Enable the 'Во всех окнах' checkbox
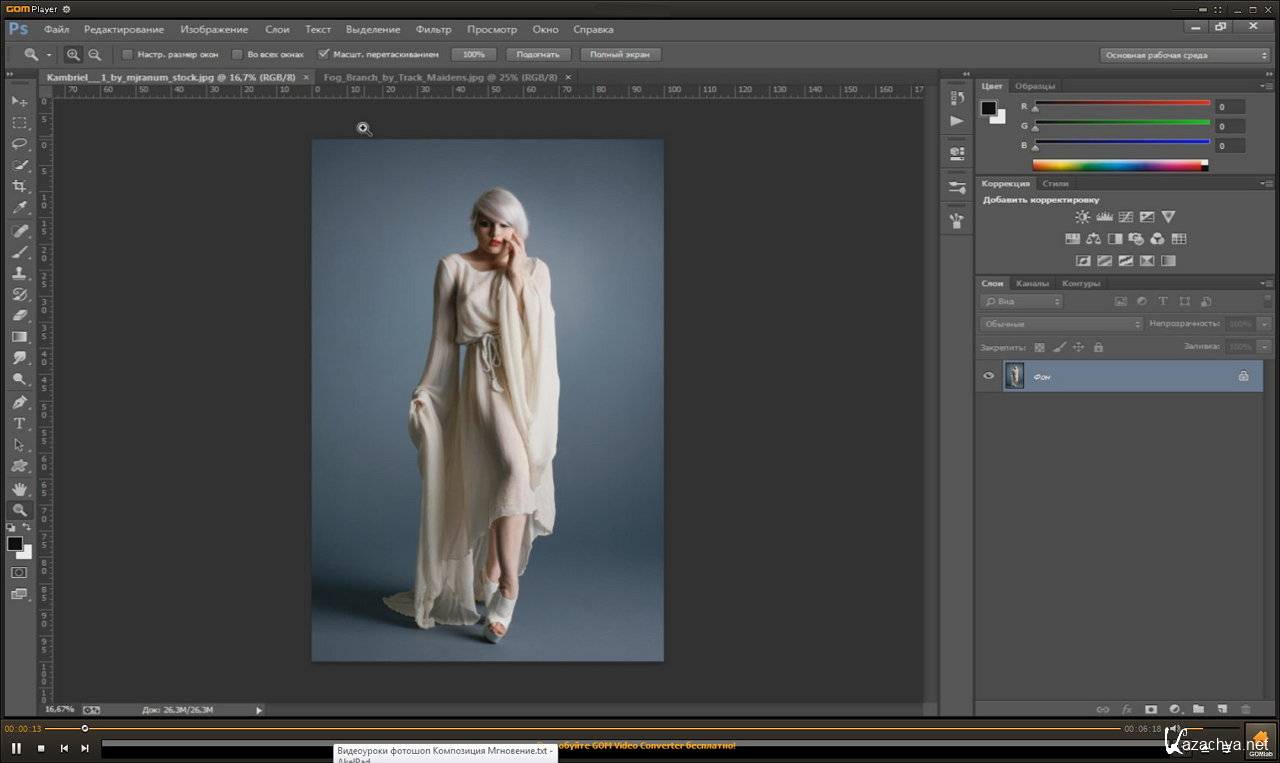1280x763 pixels. pyautogui.click(x=237, y=55)
